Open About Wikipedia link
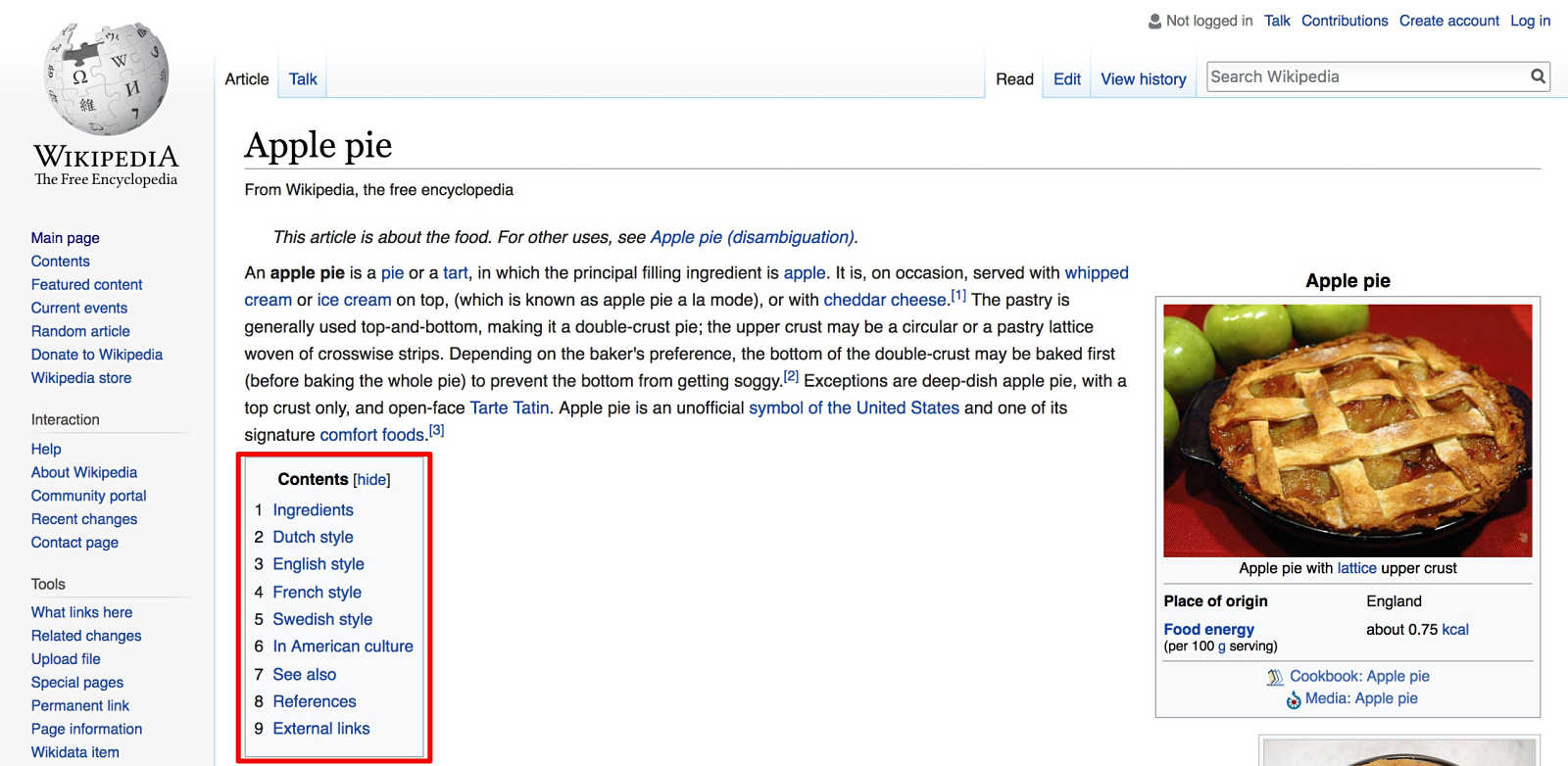 click(84, 472)
